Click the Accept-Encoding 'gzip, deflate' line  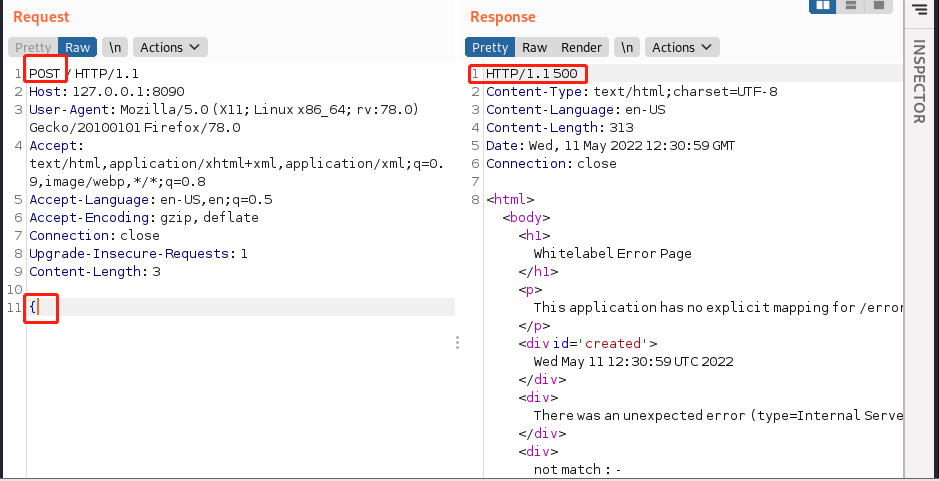click(144, 217)
